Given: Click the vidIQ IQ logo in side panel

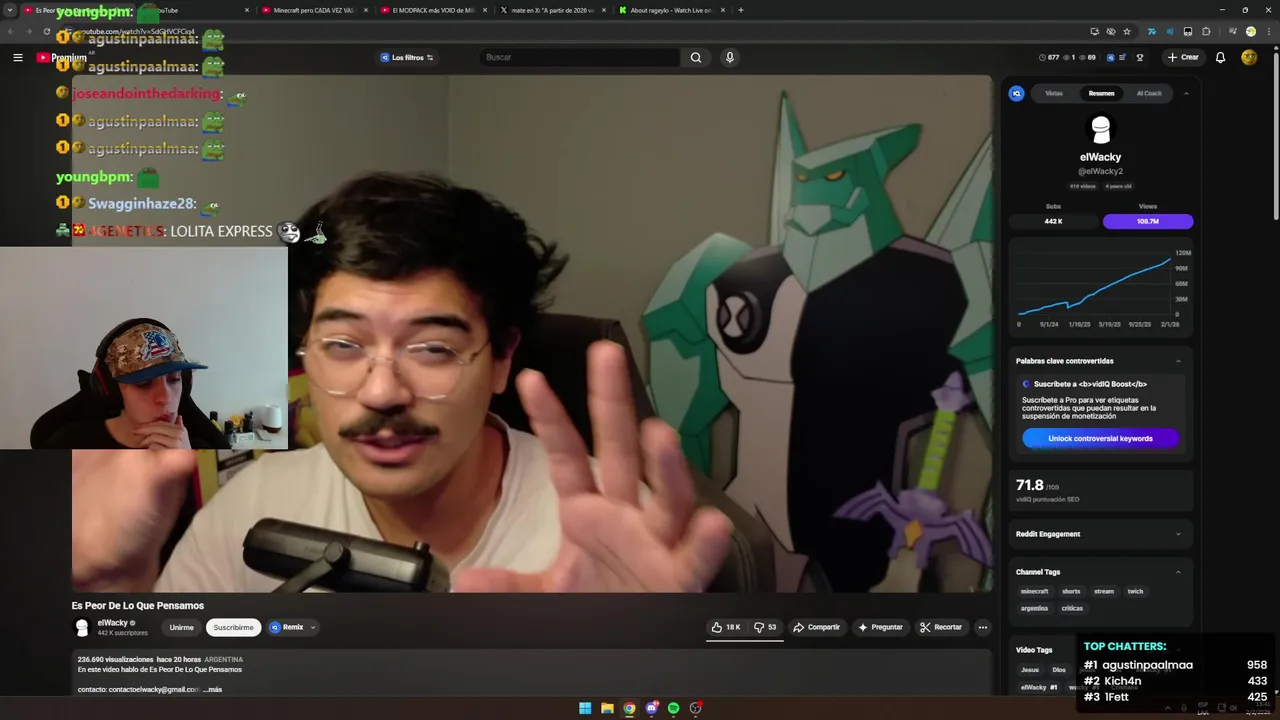Looking at the screenshot, I should (1017, 93).
